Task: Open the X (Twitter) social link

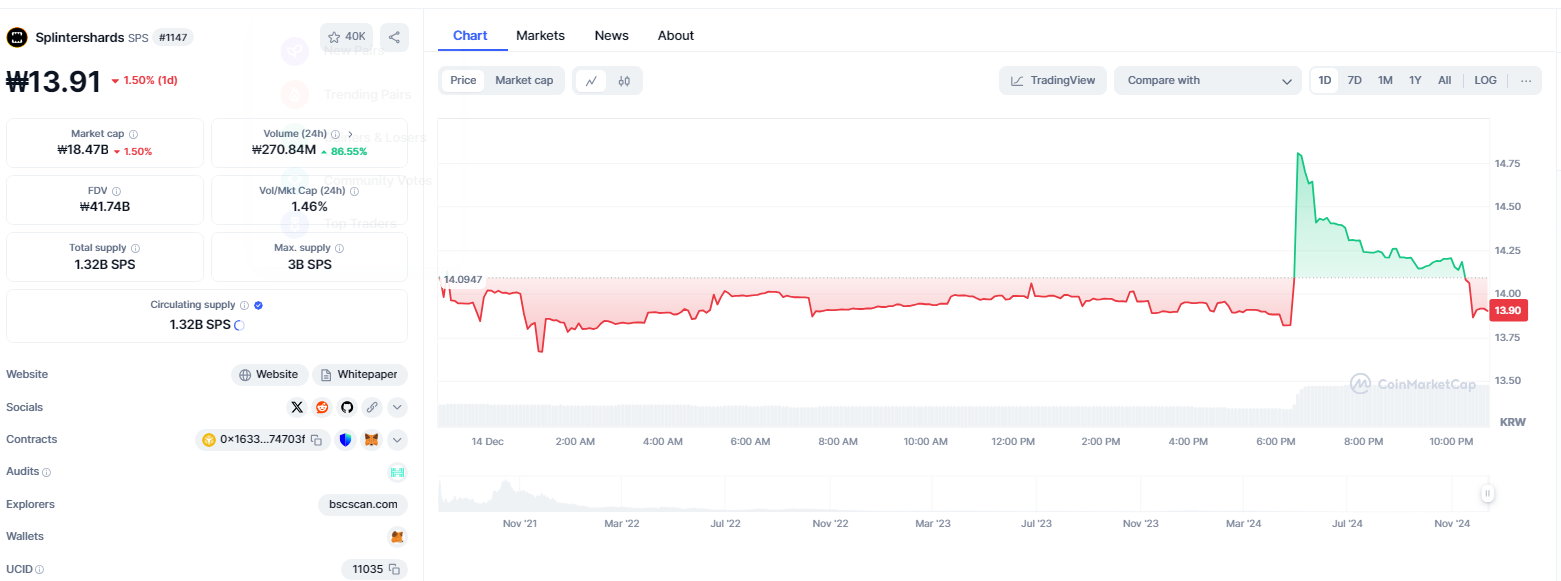Action: point(297,407)
